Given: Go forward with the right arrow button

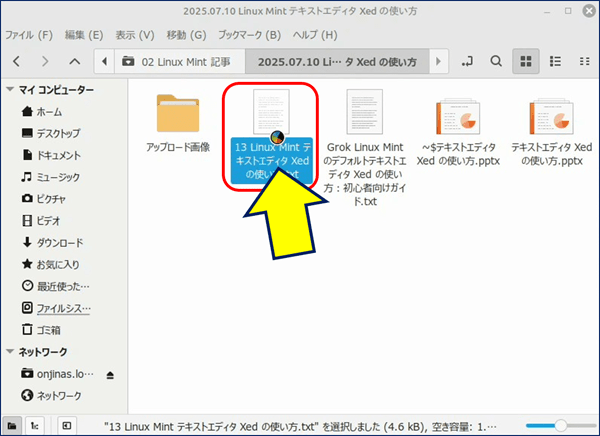Looking at the screenshot, I should tap(45, 61).
